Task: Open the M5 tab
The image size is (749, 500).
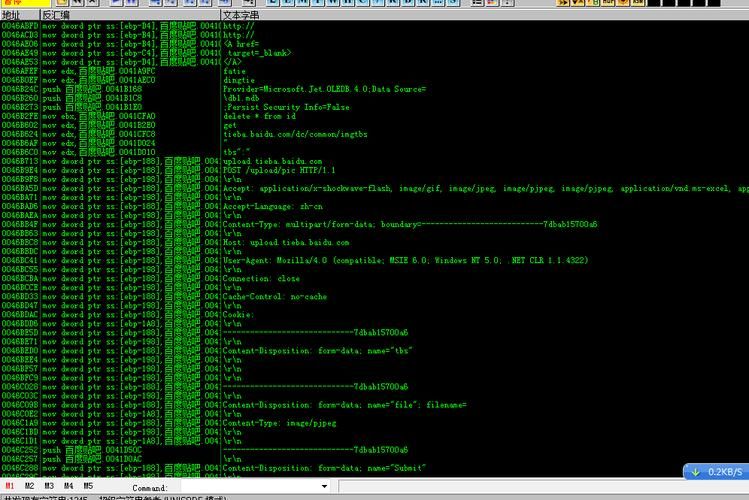Action: [x=88, y=486]
